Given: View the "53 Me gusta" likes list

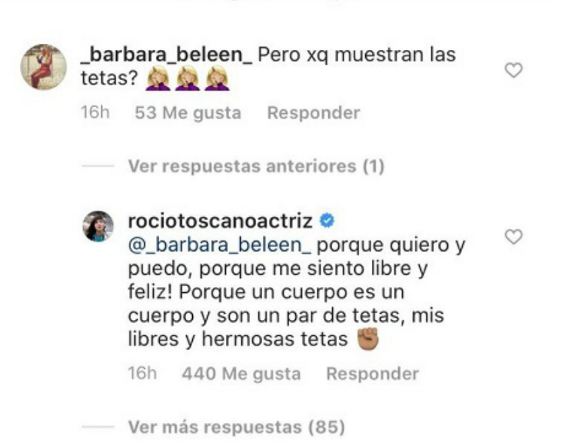Looking at the screenshot, I should click(188, 113).
